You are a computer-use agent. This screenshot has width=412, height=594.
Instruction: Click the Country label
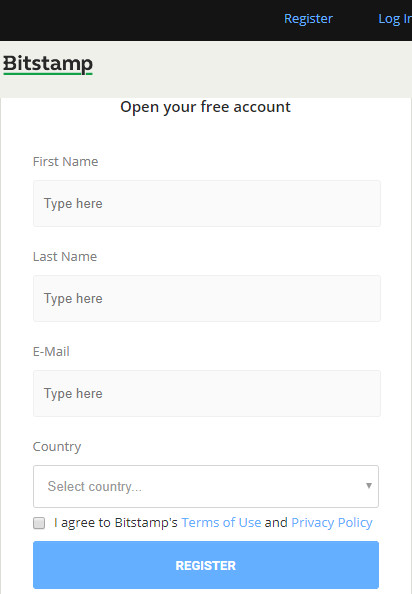[x=57, y=447]
